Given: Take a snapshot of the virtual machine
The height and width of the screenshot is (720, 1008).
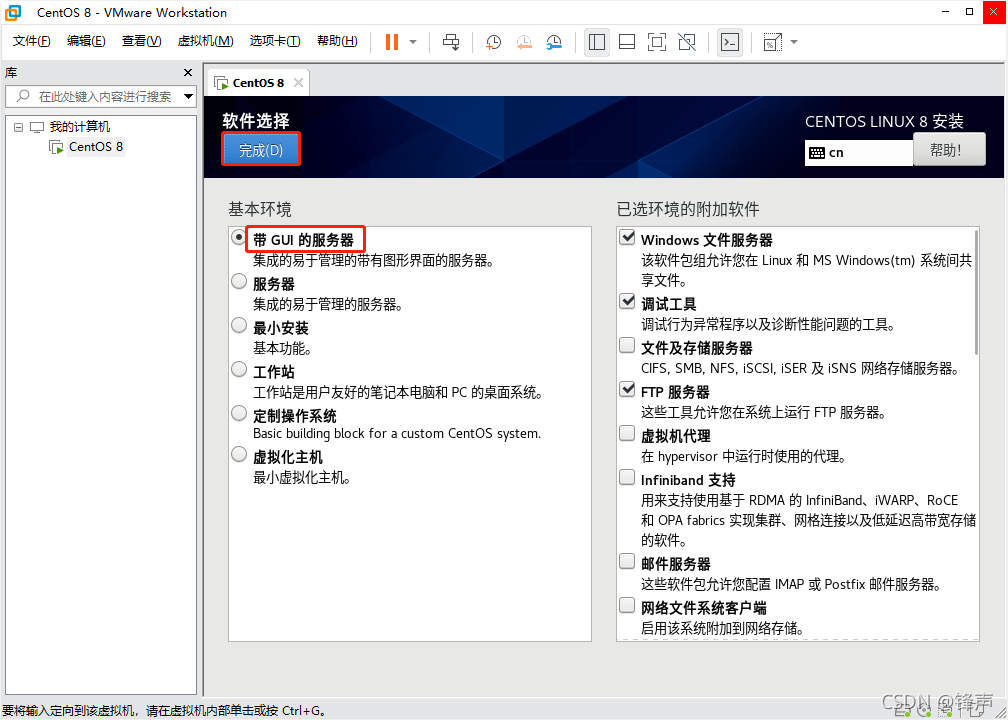Looking at the screenshot, I should click(x=493, y=42).
